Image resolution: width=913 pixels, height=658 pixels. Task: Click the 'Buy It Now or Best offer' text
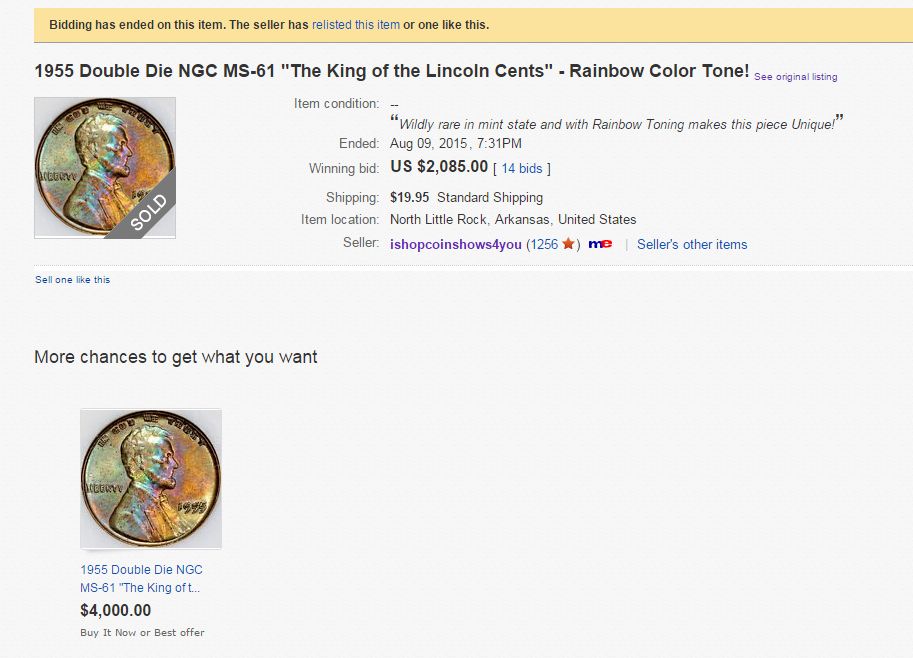pyautogui.click(x=142, y=632)
